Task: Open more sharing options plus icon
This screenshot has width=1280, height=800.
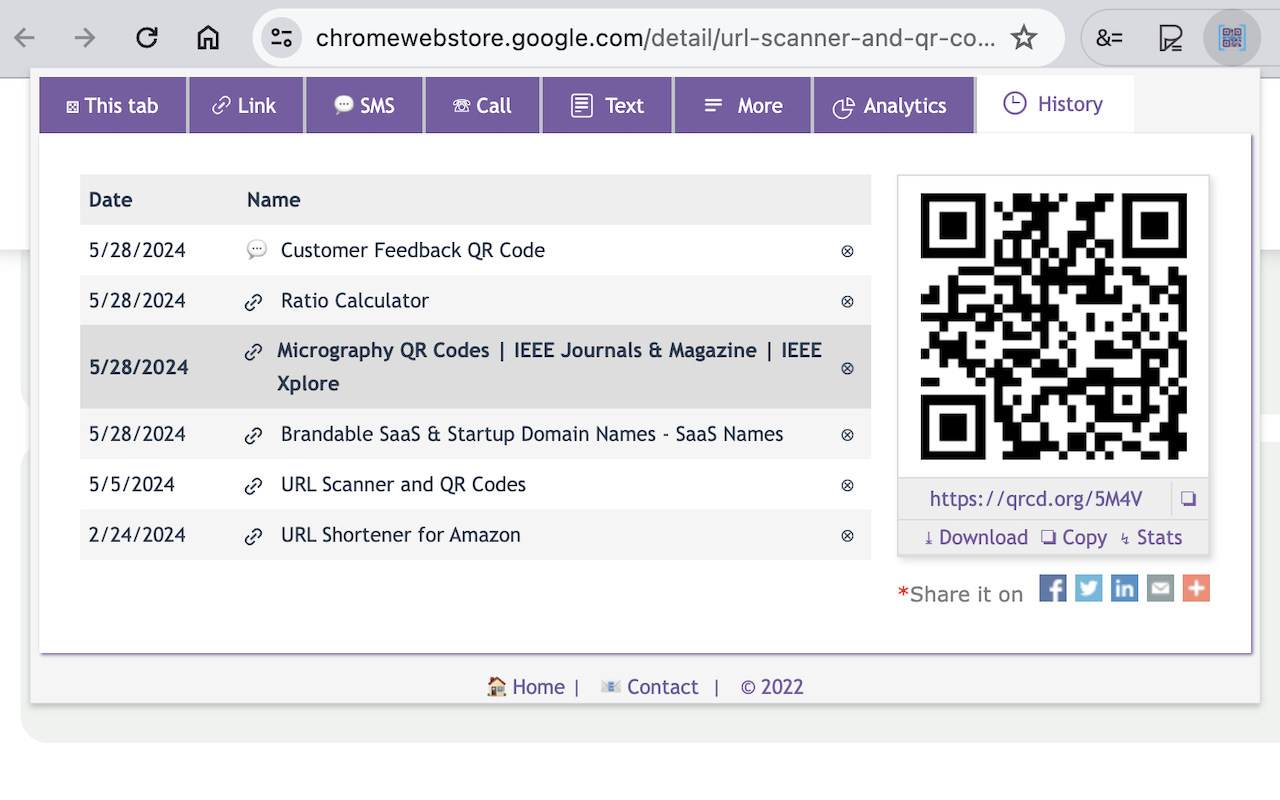Action: point(1196,588)
